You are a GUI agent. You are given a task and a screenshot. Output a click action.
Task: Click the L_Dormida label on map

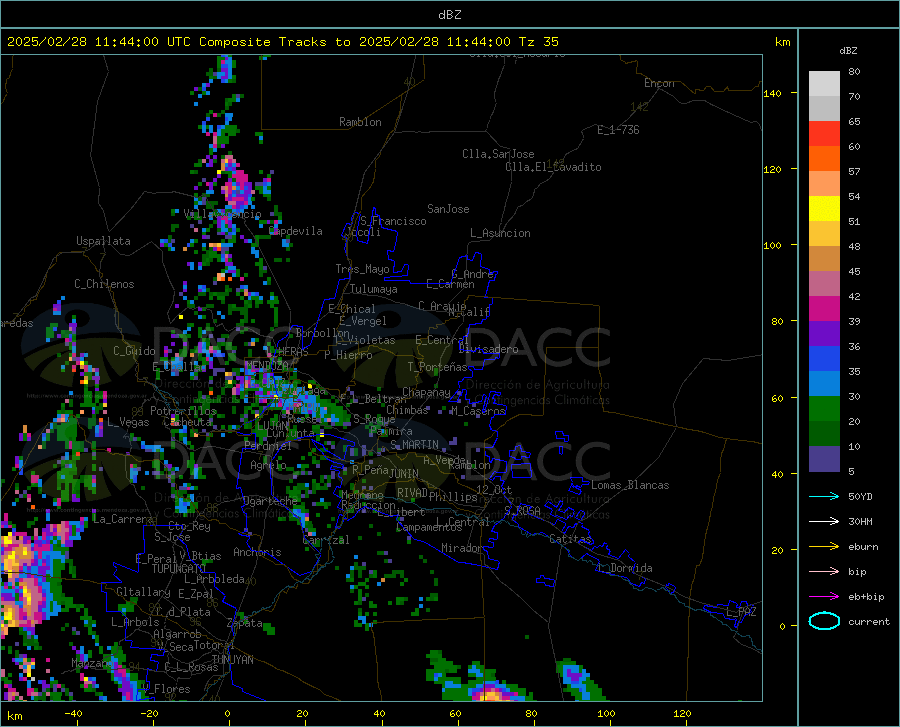625,568
